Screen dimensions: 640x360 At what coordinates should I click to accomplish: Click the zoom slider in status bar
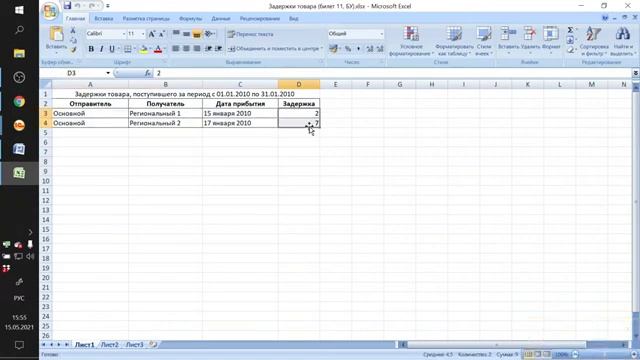pyautogui.click(x=604, y=355)
